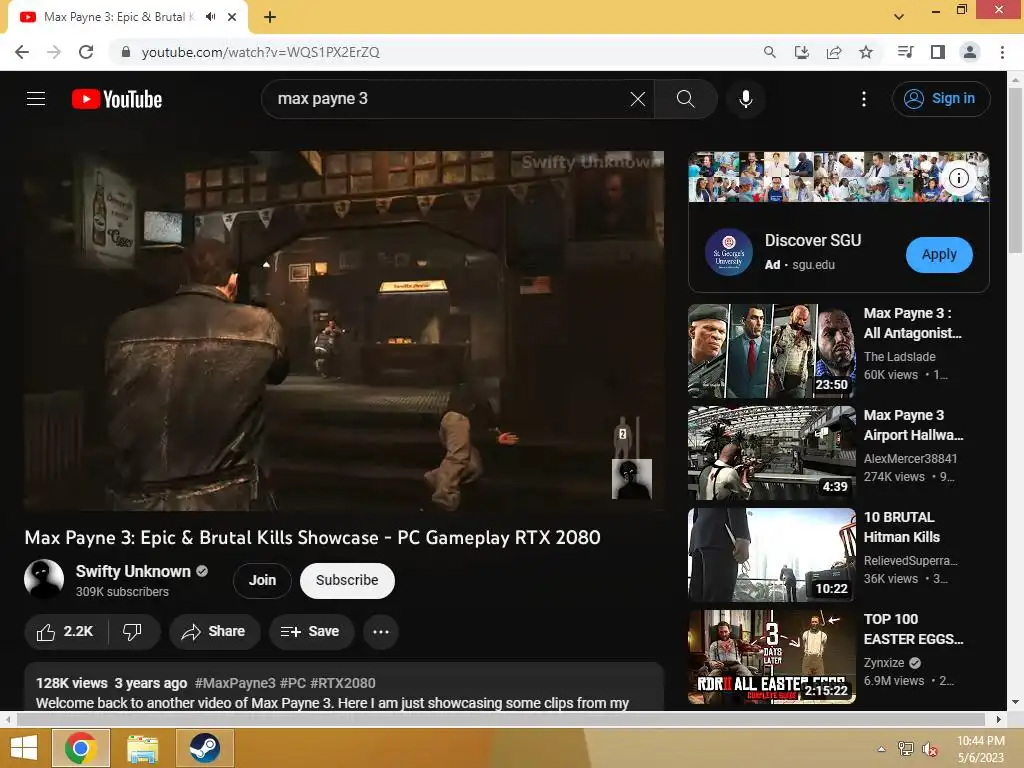Open a new browser tab
The image size is (1024, 768).
coord(270,17)
